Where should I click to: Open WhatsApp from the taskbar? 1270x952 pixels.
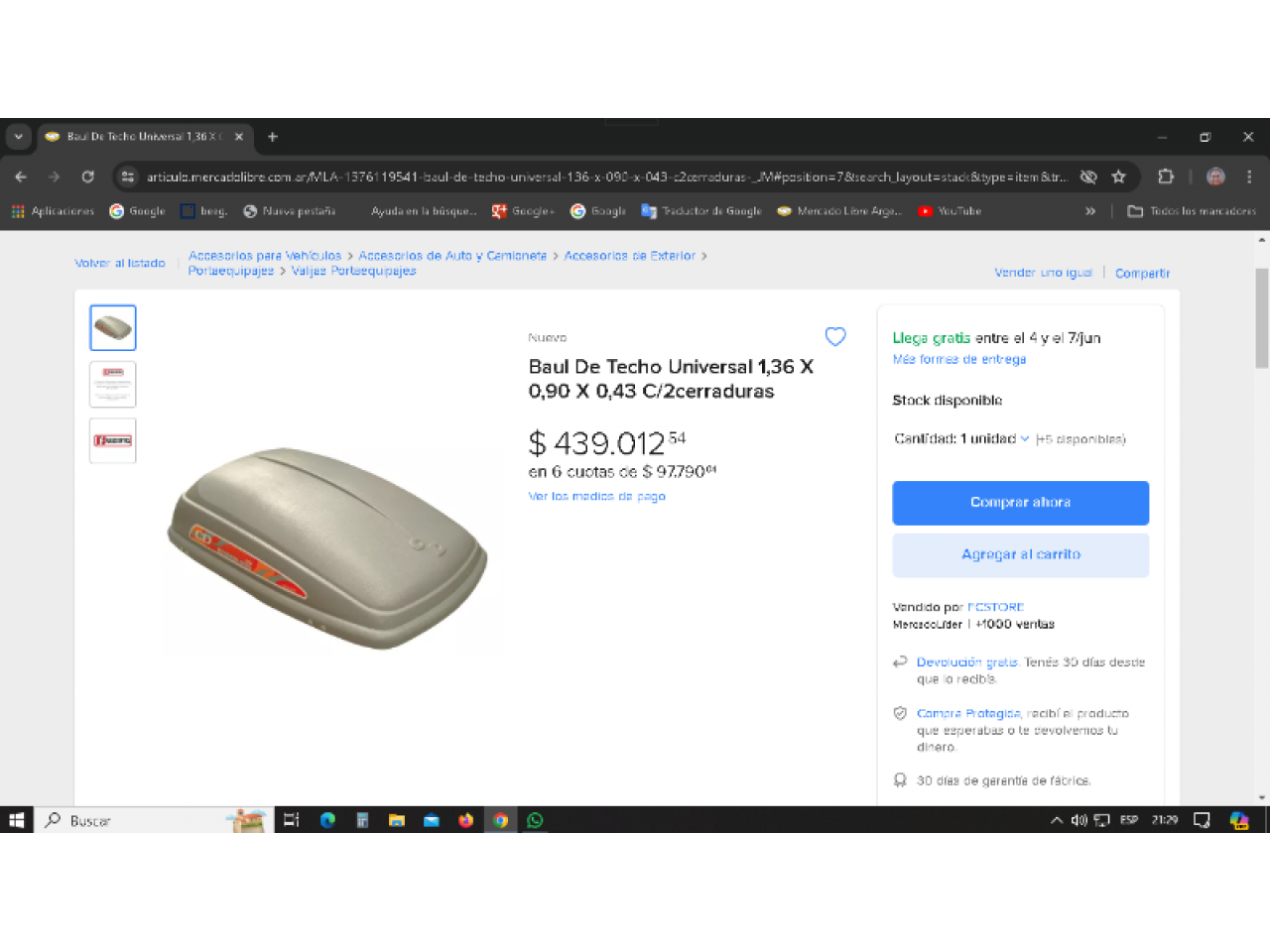[x=536, y=820]
